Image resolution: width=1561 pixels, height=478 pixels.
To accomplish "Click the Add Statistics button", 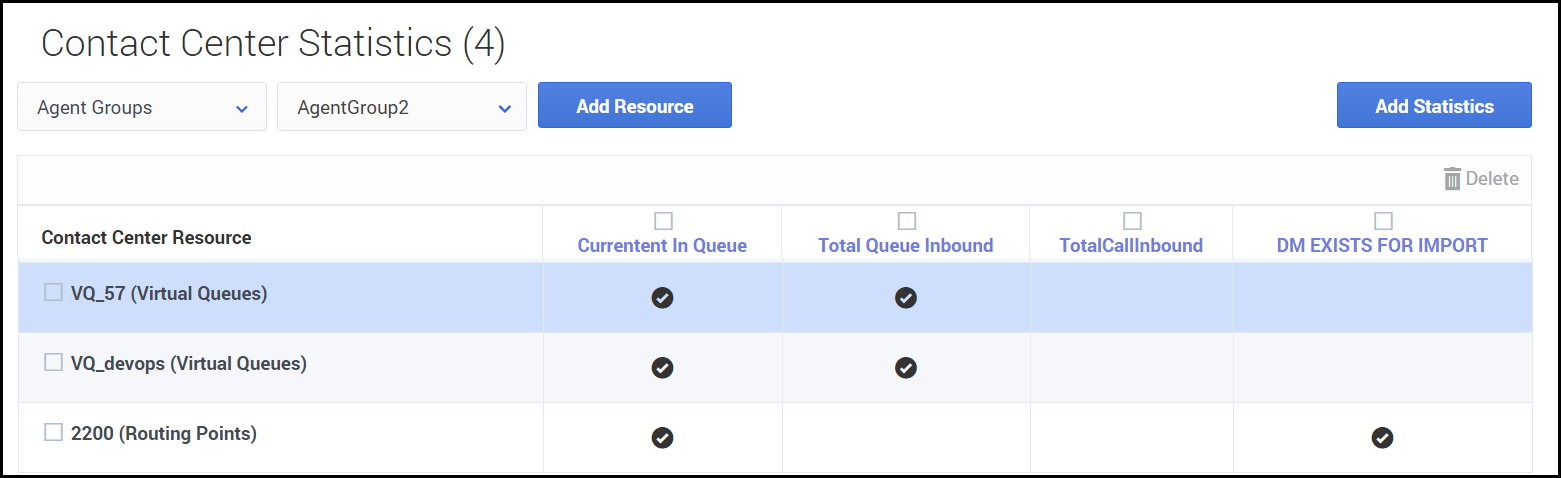I will click(1434, 106).
